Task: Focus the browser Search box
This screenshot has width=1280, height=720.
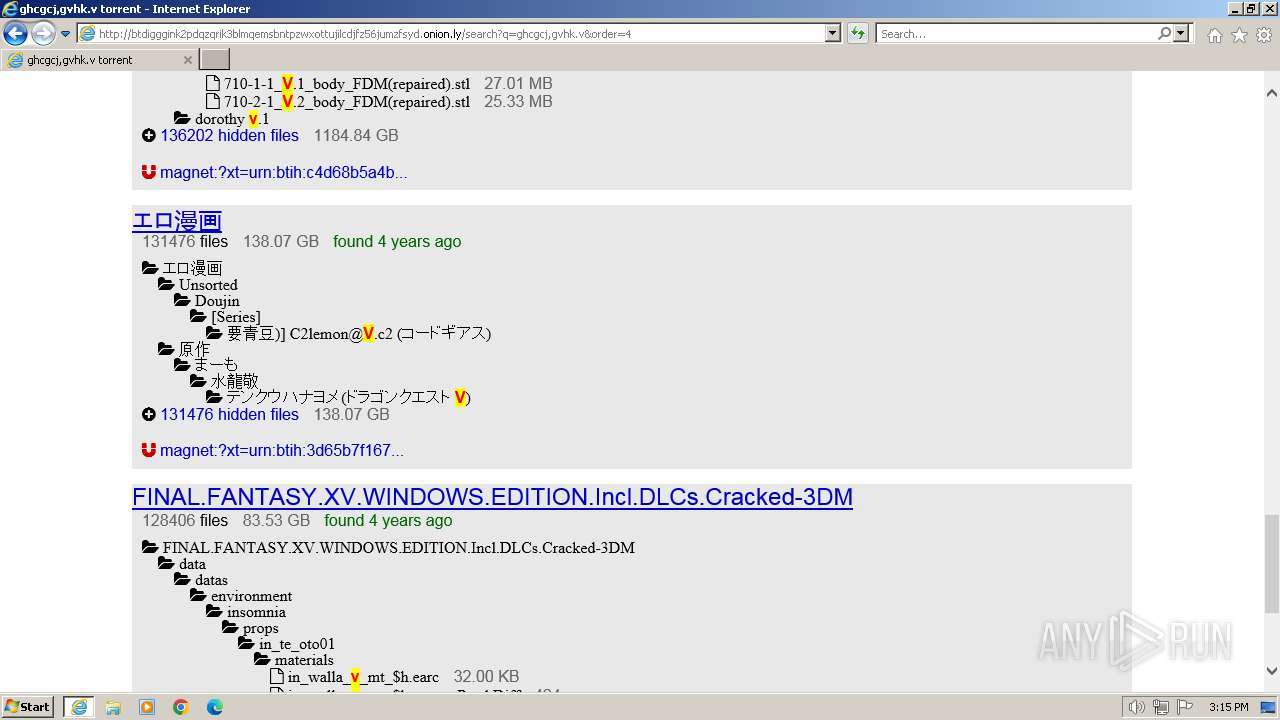Action: pyautogui.click(x=1016, y=34)
